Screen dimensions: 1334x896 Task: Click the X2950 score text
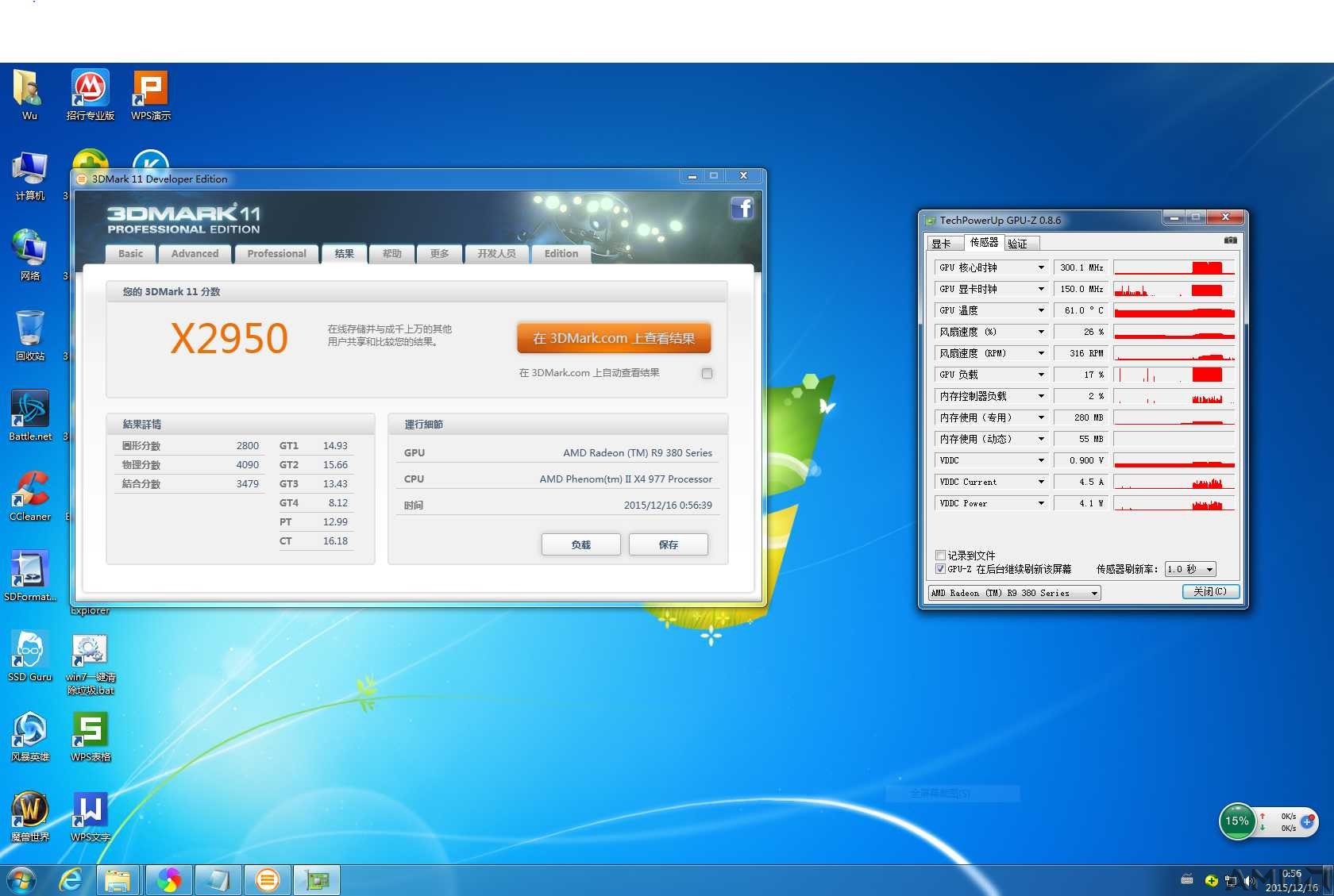[229, 338]
